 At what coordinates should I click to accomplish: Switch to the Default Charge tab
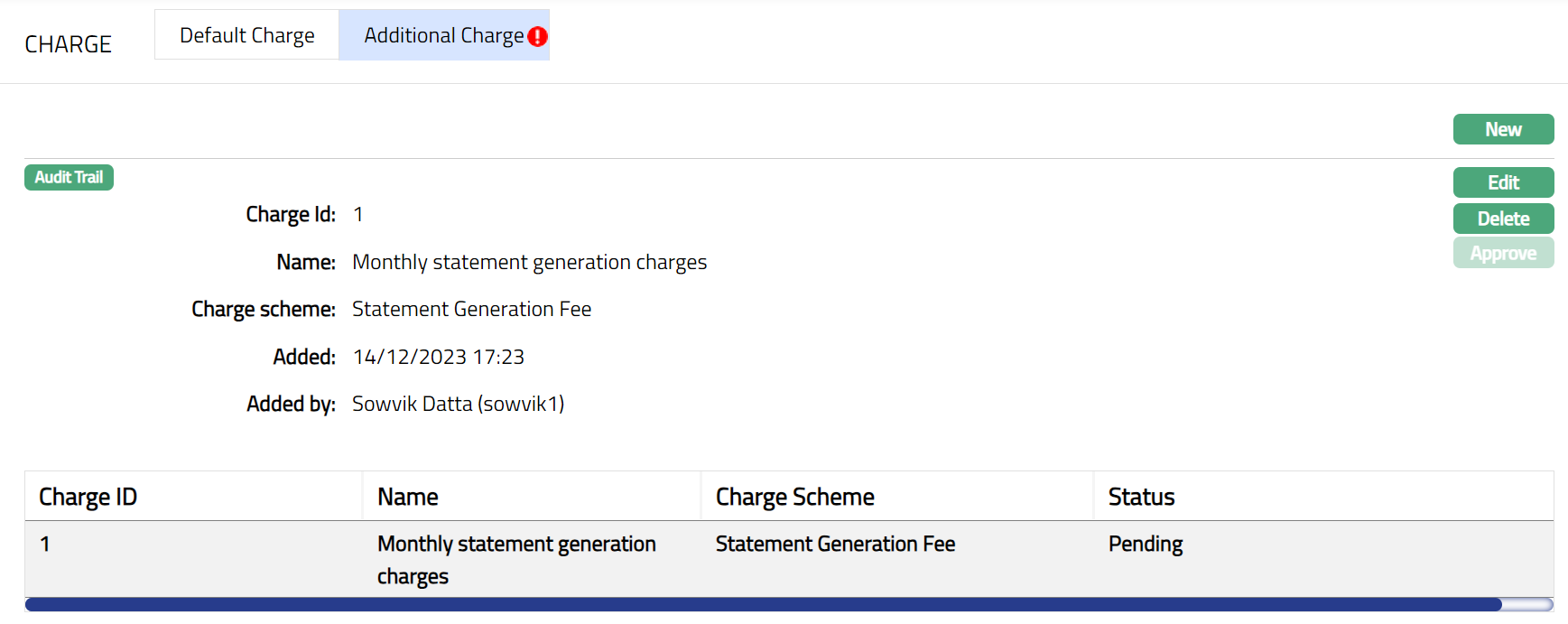pos(246,35)
